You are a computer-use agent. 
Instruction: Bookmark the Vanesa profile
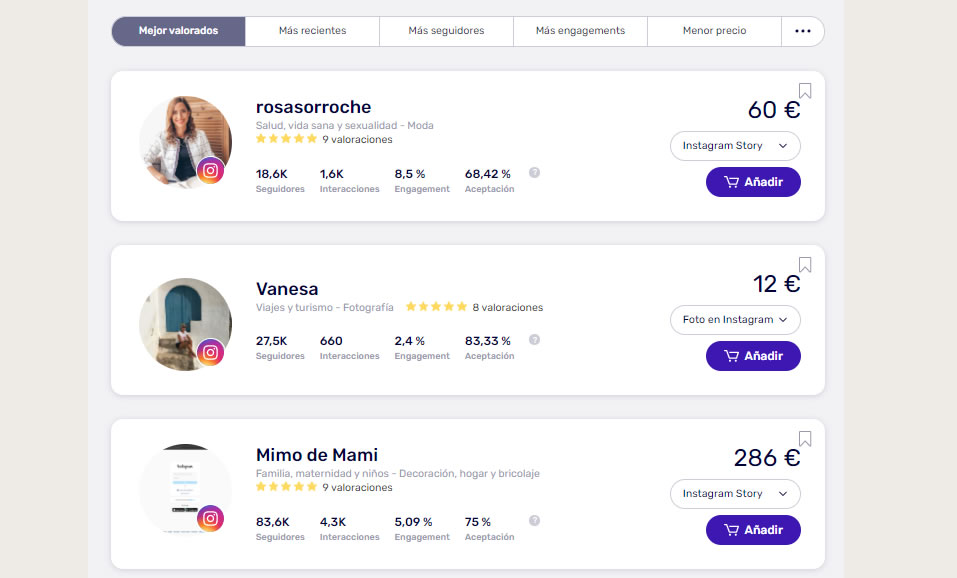tap(805, 265)
